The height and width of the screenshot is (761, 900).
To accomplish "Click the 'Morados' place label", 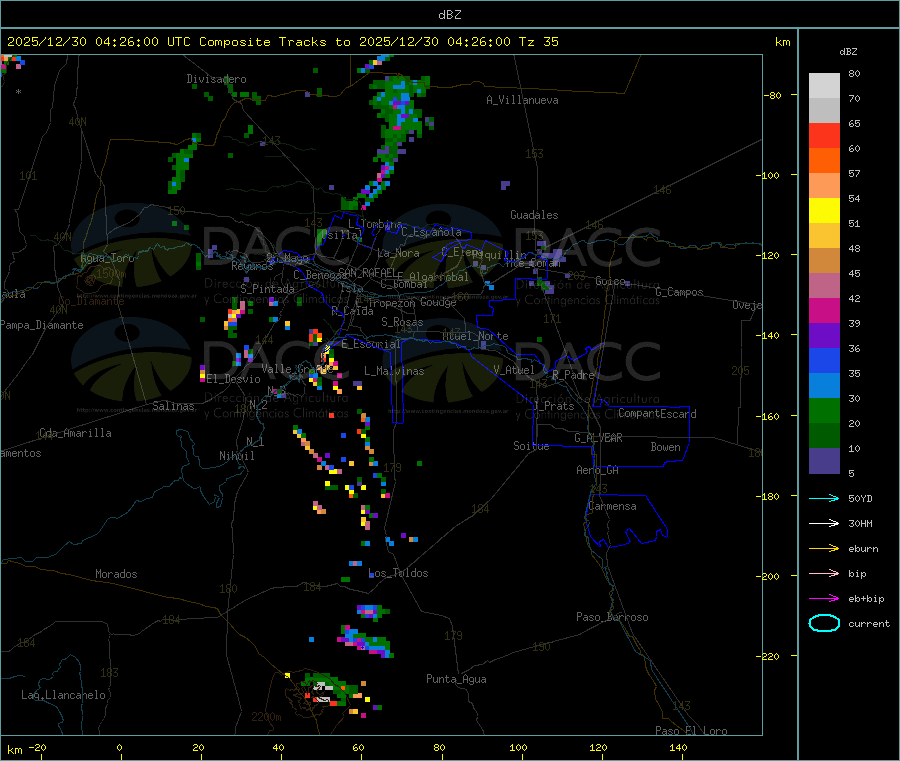I will (x=116, y=574).
